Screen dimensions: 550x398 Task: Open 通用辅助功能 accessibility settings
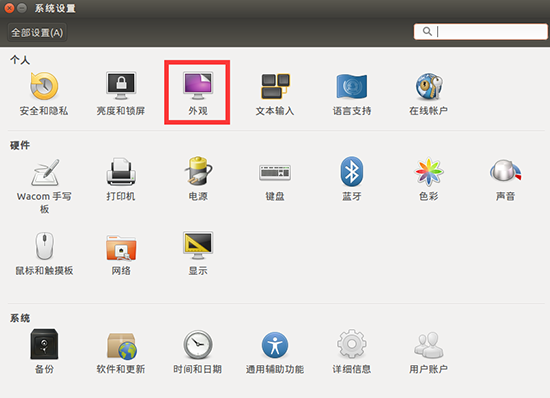(275, 352)
